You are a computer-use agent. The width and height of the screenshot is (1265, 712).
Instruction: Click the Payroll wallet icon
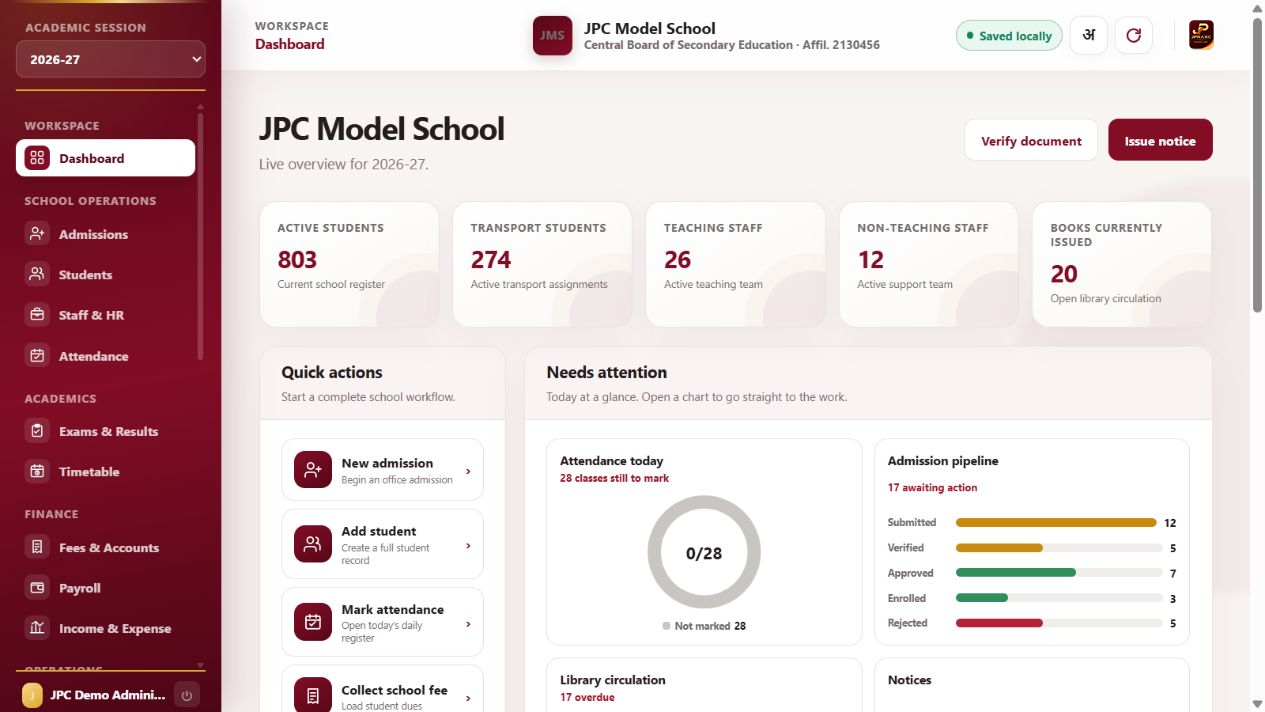(x=37, y=588)
